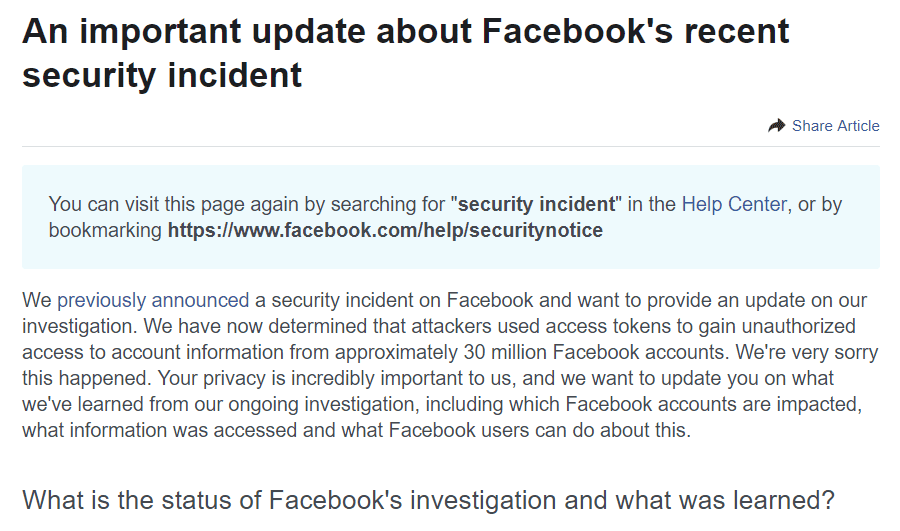Click the bold "security incident" phrase

536,205
